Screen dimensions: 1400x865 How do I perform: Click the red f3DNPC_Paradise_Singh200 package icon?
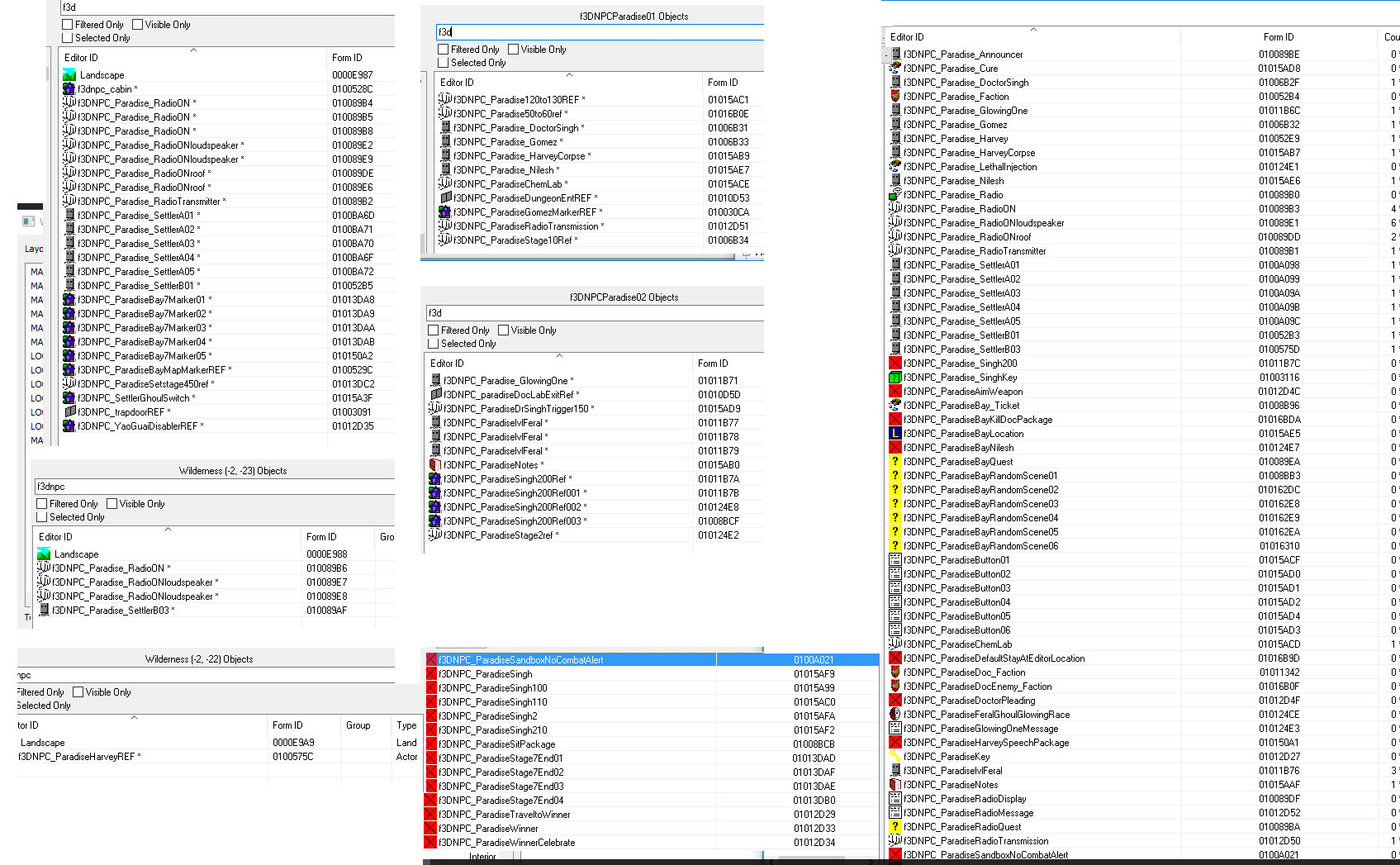click(x=895, y=364)
